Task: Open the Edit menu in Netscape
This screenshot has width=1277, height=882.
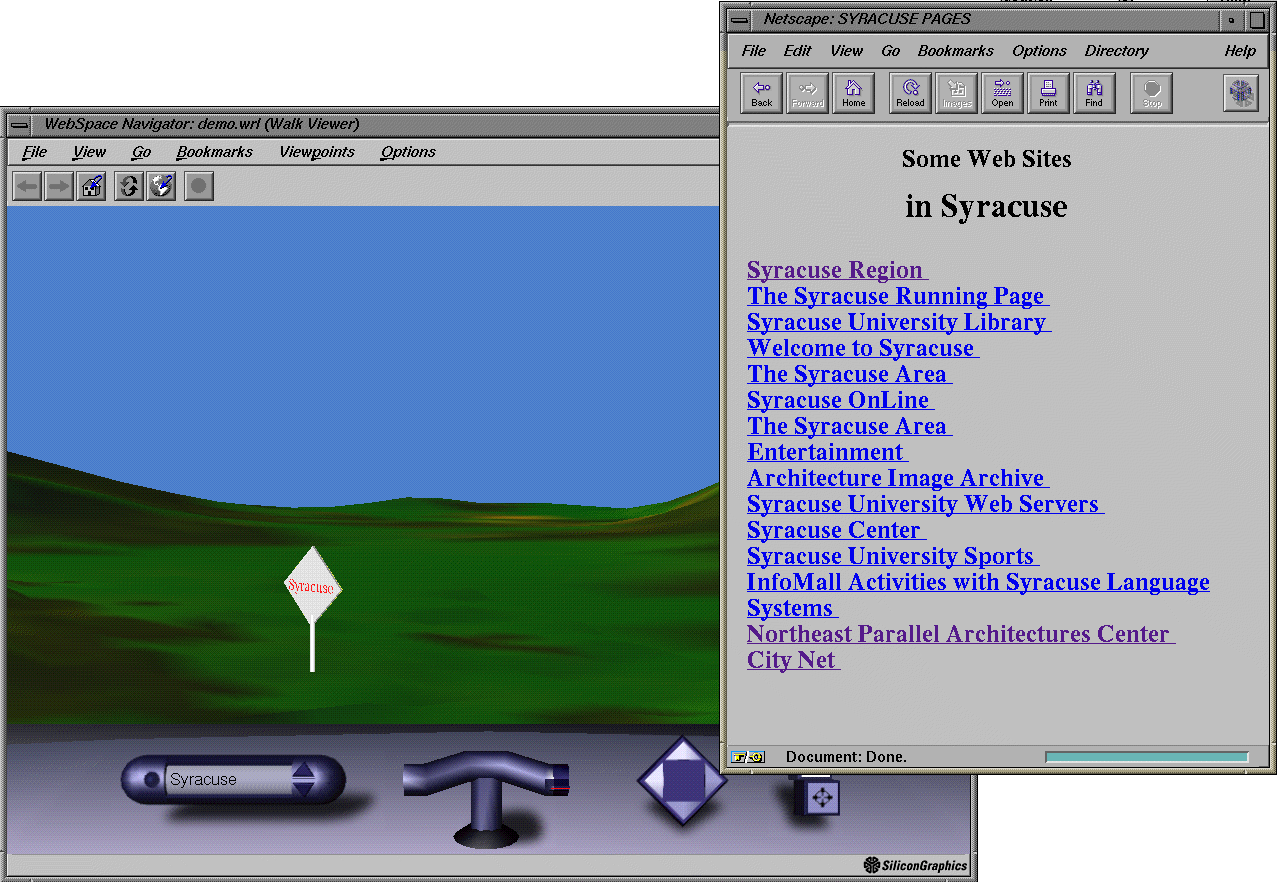Action: [797, 51]
